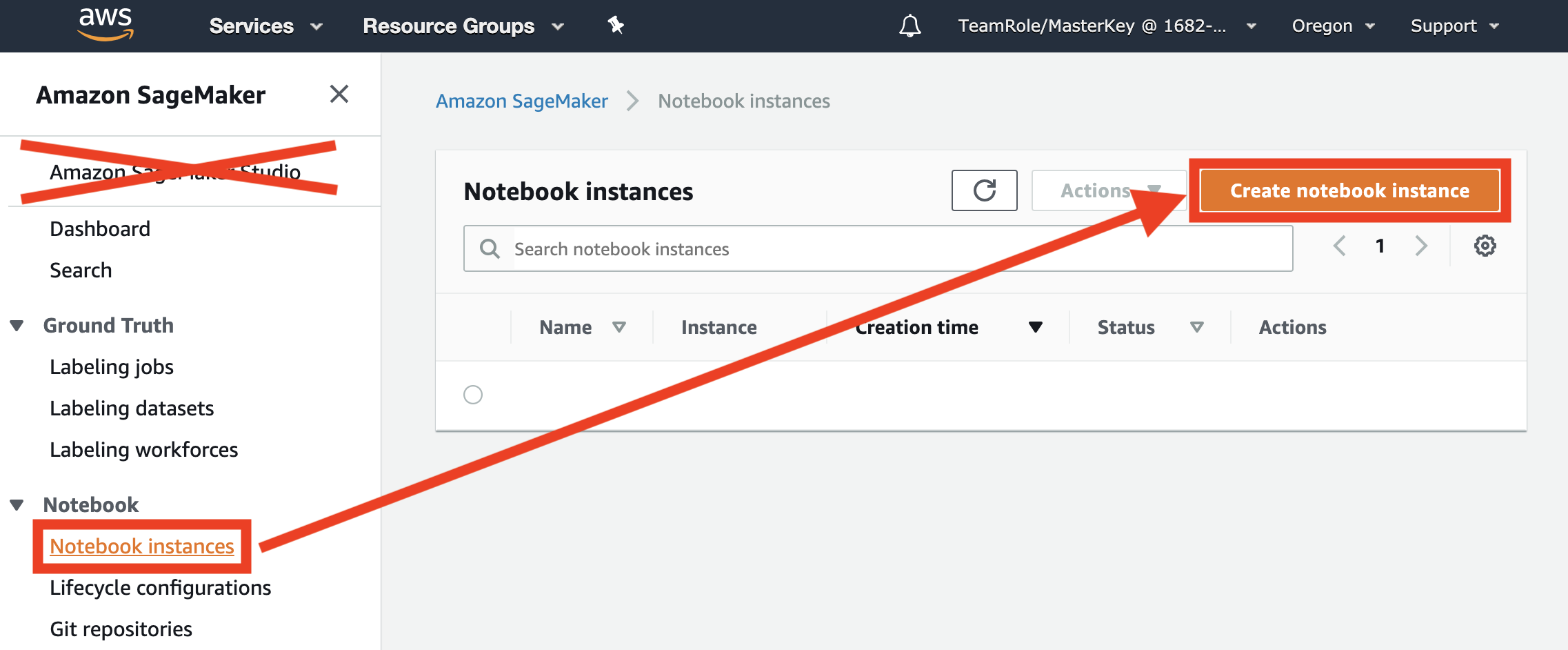Open the Support dropdown menu
The width and height of the screenshot is (1568, 650).
click(x=1455, y=26)
